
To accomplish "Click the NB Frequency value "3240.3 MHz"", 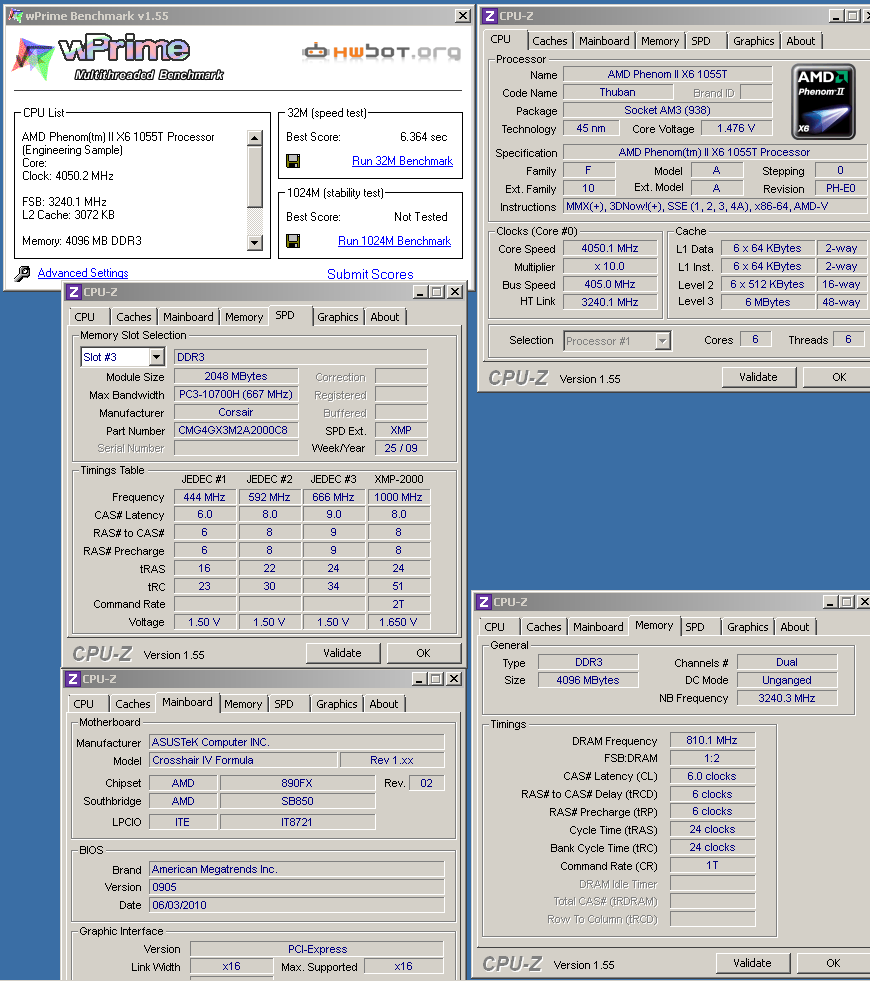I will coord(787,698).
